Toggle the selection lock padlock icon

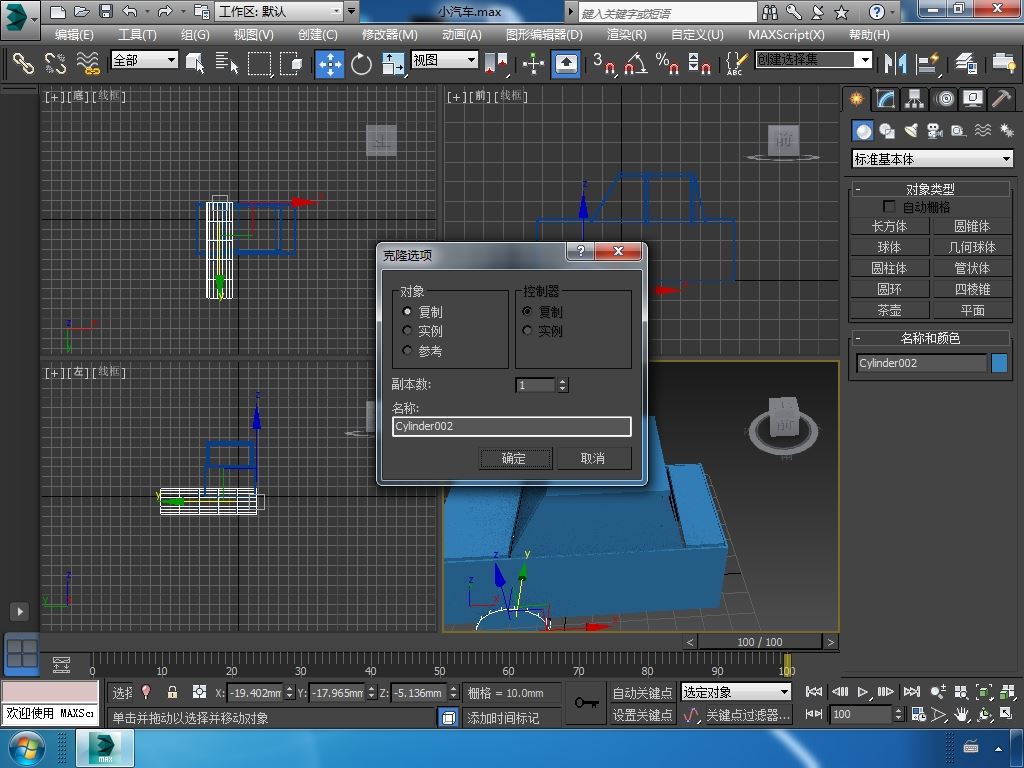point(172,692)
